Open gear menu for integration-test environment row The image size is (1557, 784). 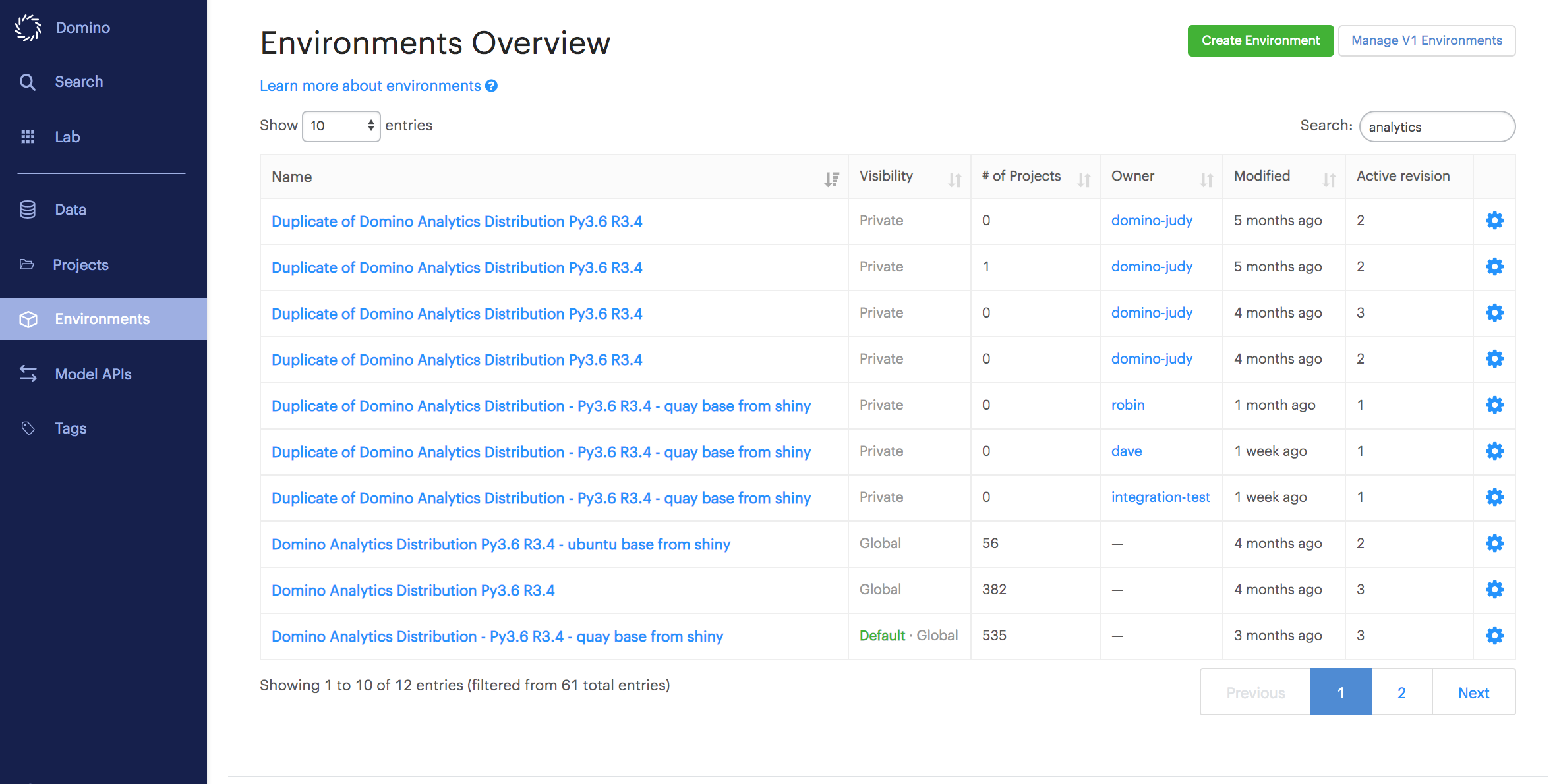(x=1494, y=497)
